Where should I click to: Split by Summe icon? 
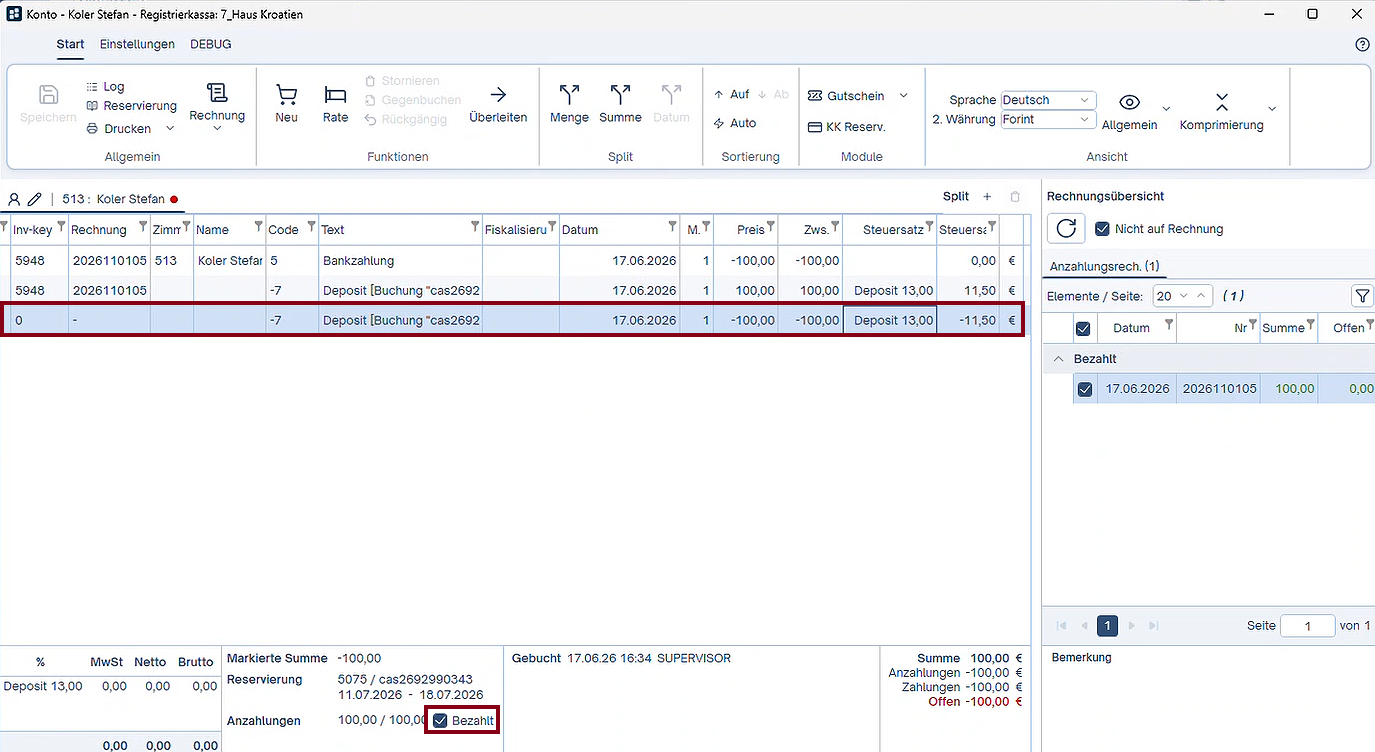tap(620, 95)
